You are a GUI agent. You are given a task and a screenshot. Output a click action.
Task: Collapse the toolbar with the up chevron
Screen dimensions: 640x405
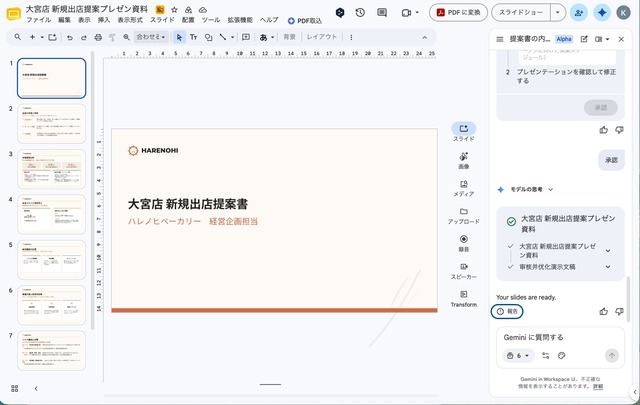[424, 37]
